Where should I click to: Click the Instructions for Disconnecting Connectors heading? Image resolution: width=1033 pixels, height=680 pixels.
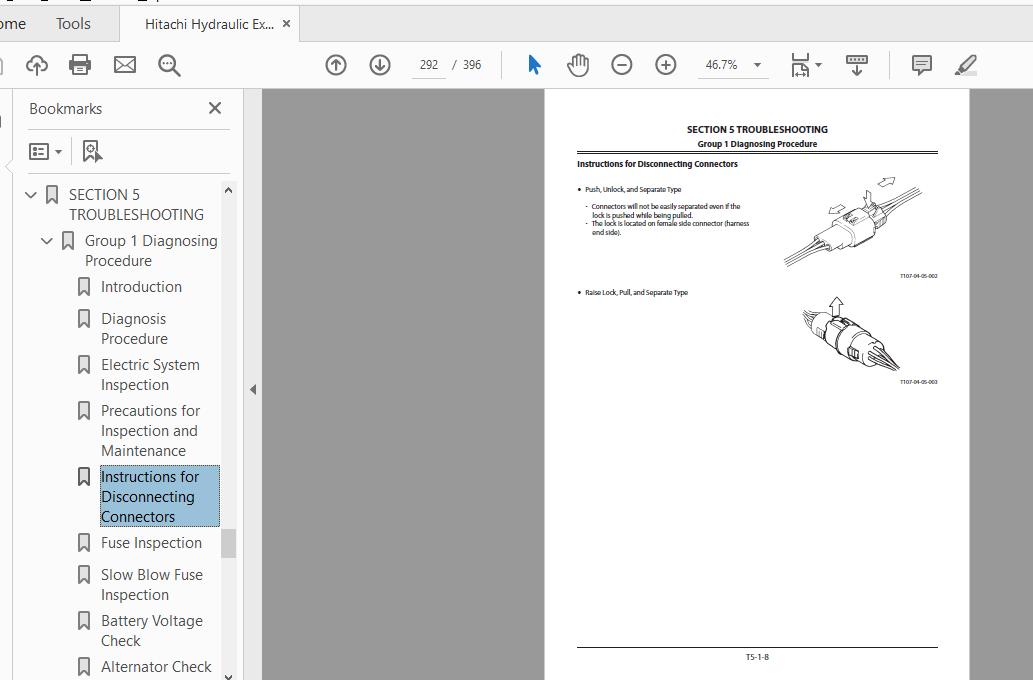pyautogui.click(x=657, y=164)
